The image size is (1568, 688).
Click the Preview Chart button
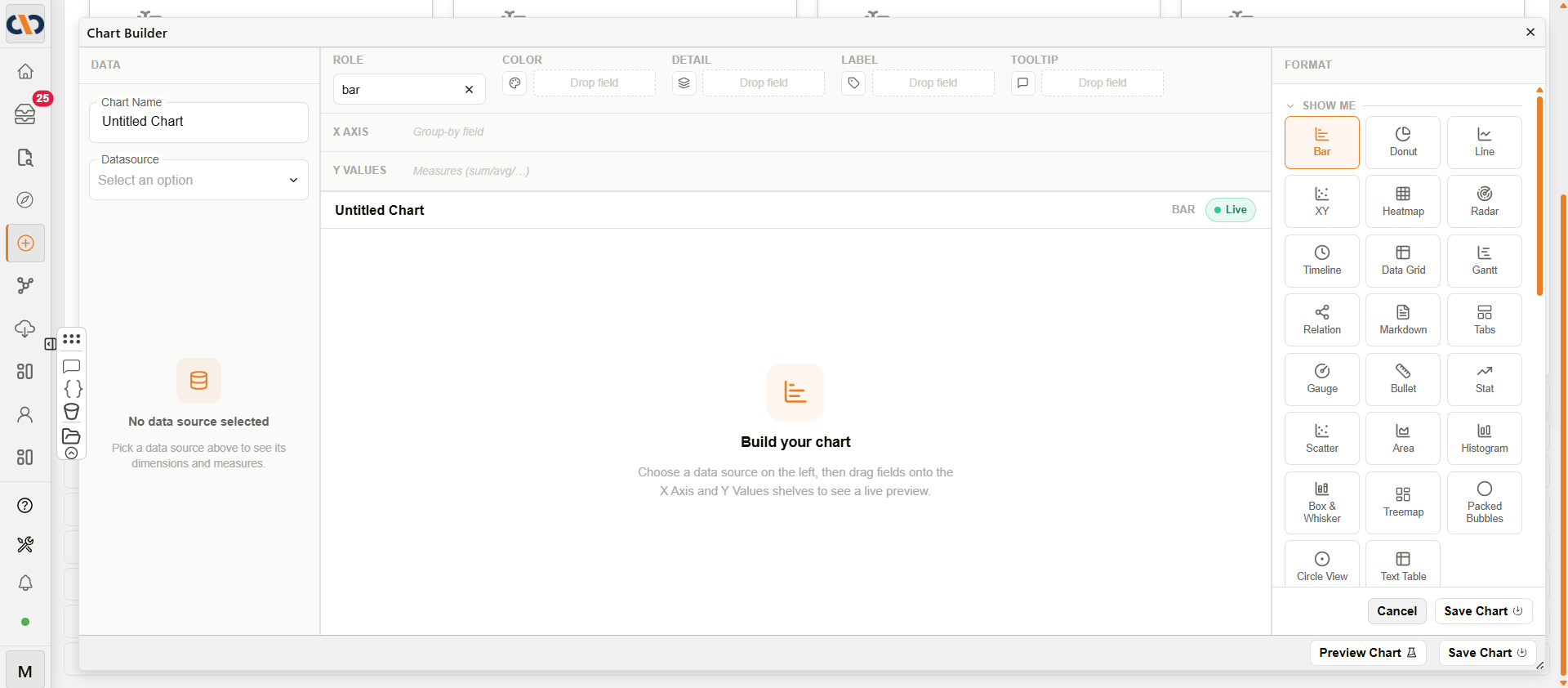coord(1368,653)
